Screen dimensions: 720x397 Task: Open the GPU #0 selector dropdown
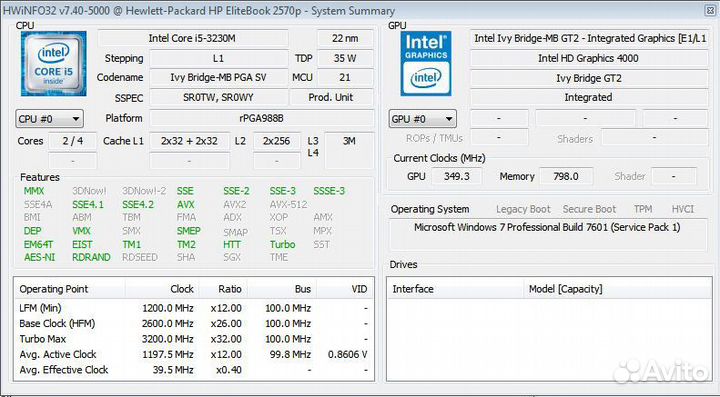point(422,119)
